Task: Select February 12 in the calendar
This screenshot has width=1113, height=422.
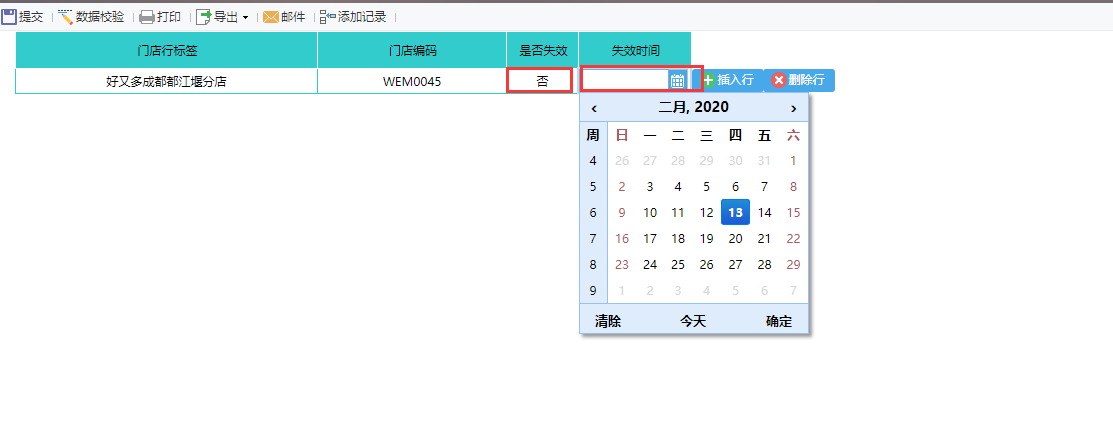Action: 706,212
